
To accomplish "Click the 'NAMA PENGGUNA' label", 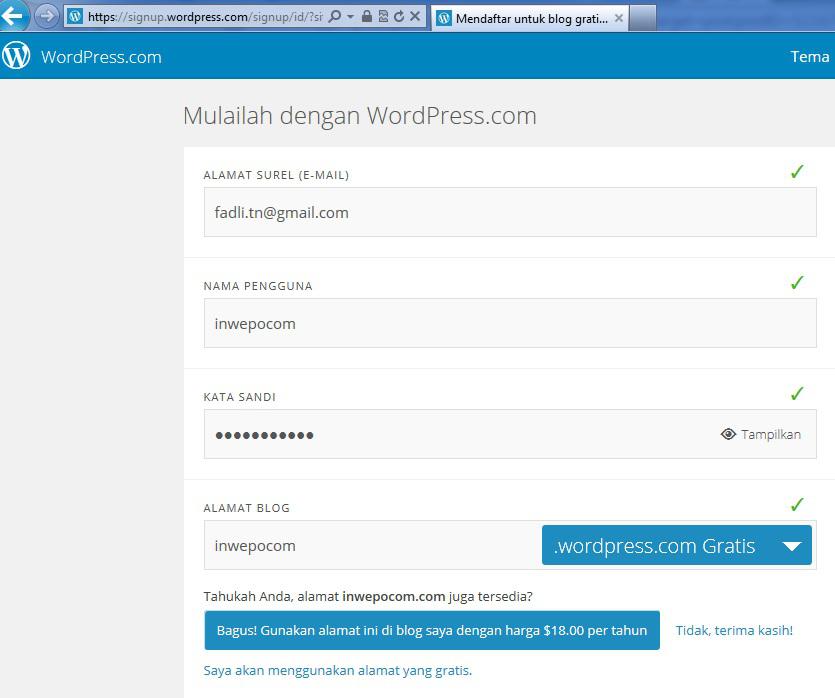I will click(x=258, y=286).
